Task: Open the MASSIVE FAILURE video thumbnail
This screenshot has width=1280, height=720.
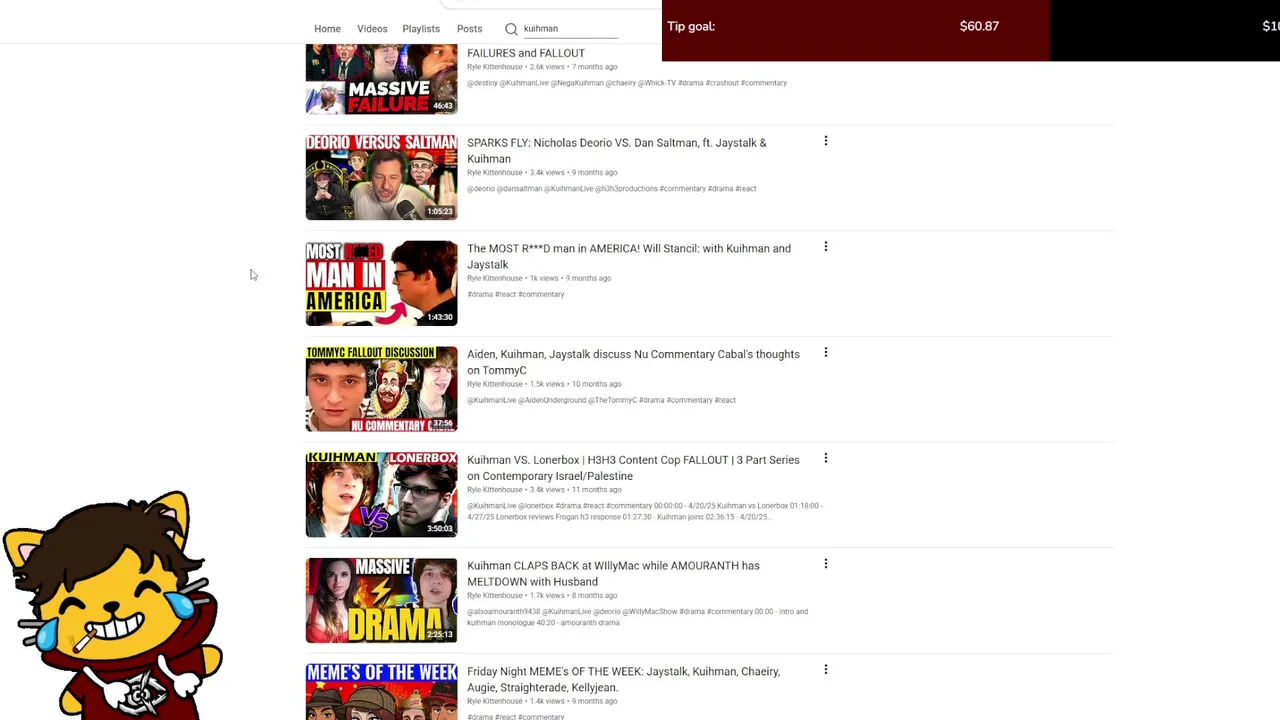Action: [x=381, y=79]
